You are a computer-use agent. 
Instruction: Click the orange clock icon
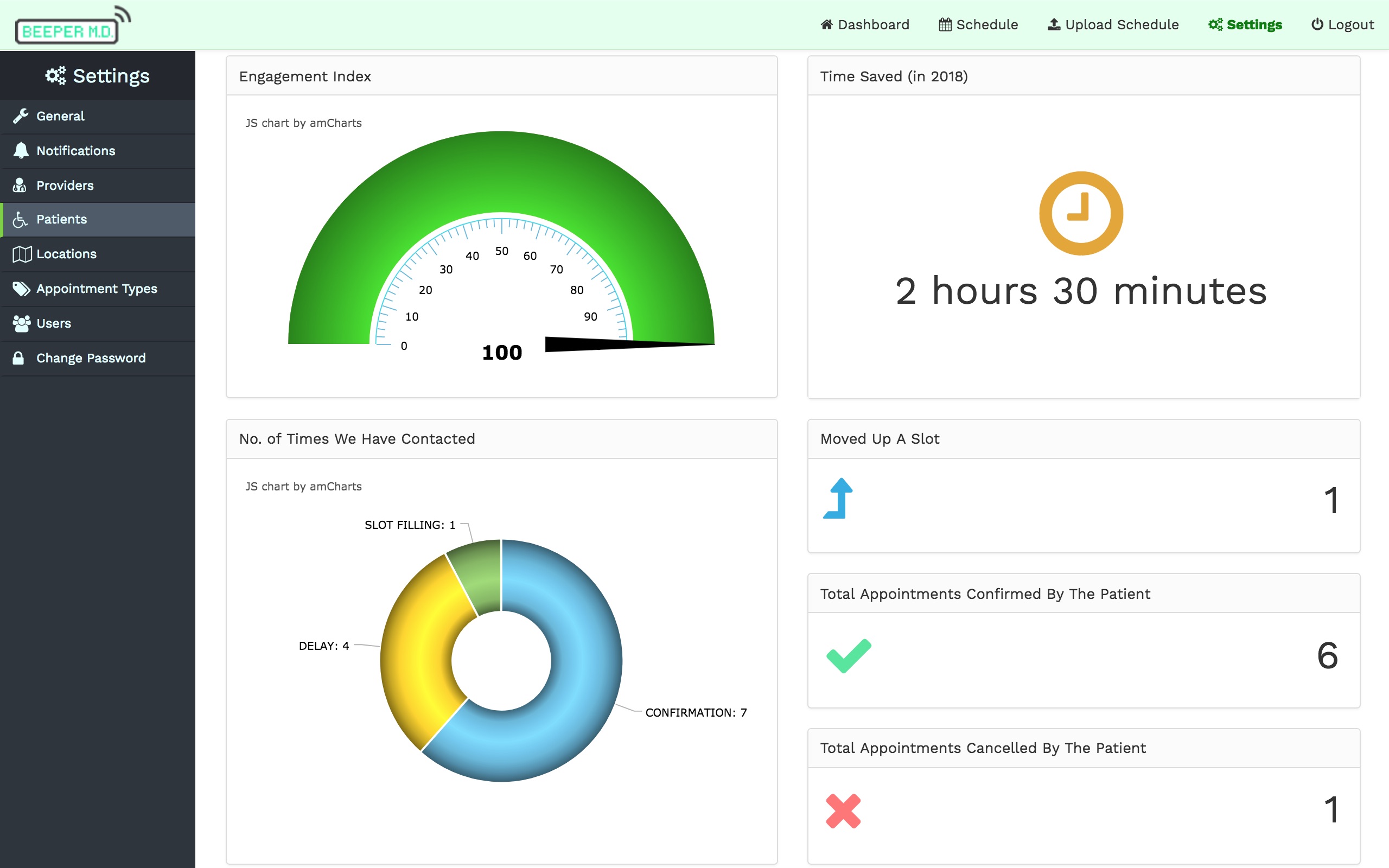[x=1080, y=214]
